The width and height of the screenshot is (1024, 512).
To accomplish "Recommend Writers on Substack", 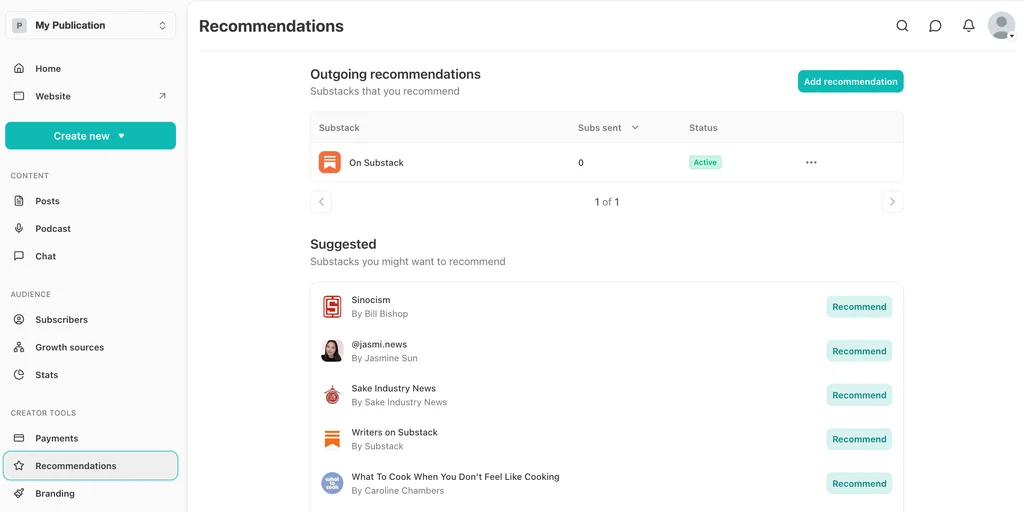I will point(859,439).
